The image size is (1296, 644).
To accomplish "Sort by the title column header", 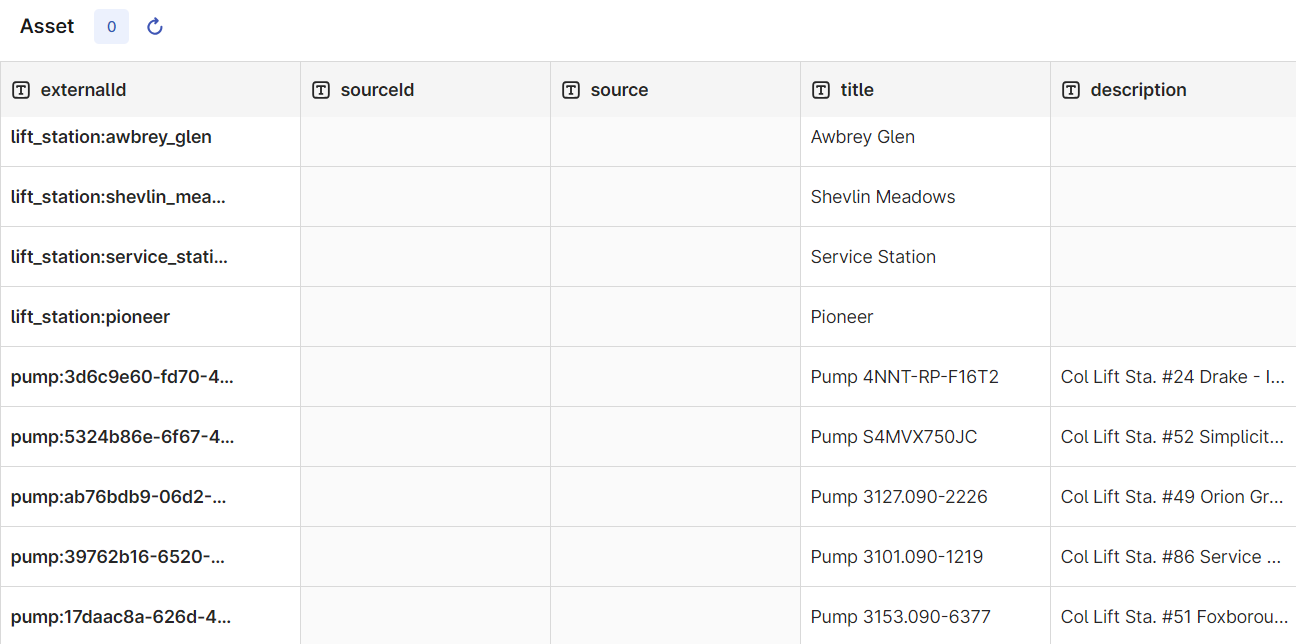I will pos(857,90).
